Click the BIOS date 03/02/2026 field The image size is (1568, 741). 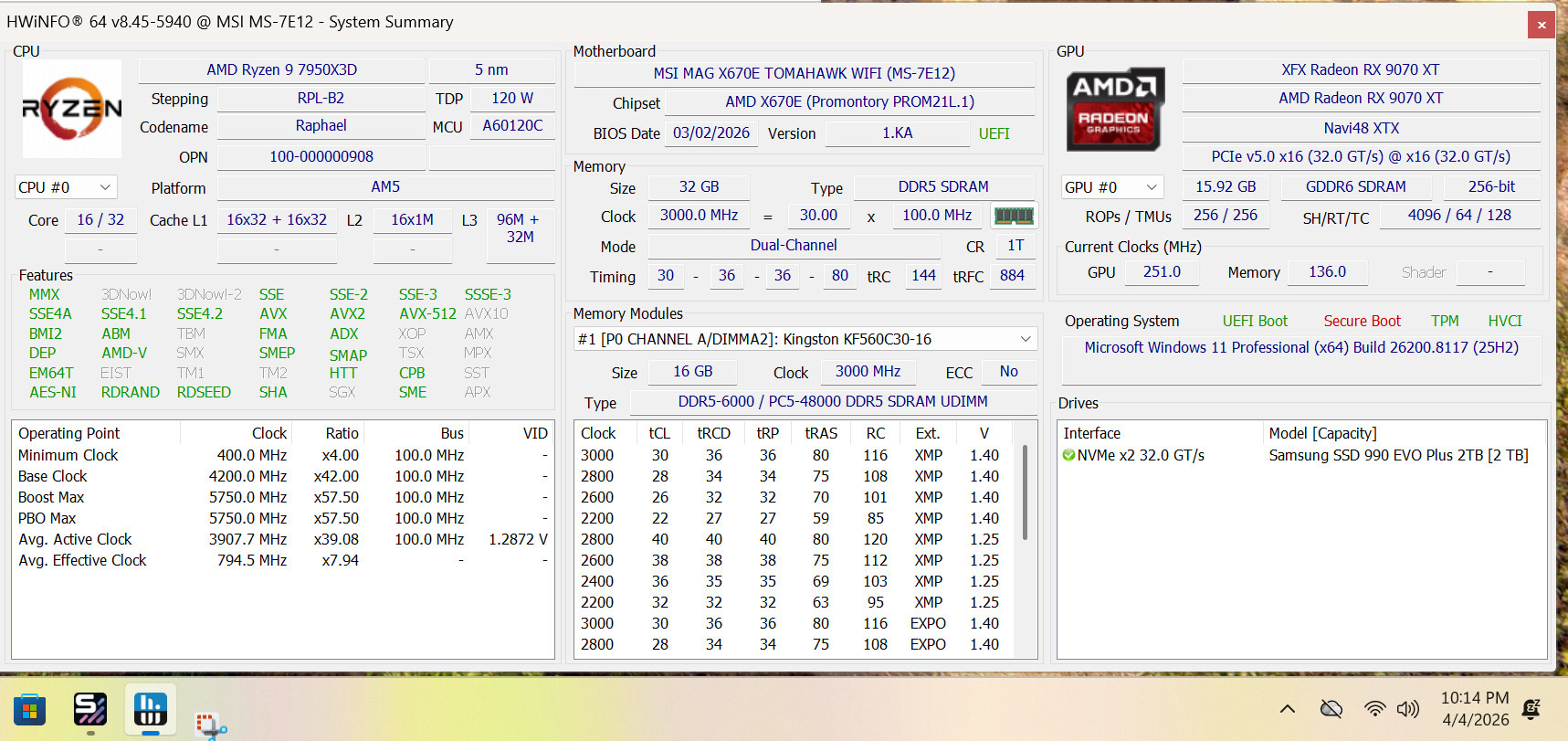(711, 133)
